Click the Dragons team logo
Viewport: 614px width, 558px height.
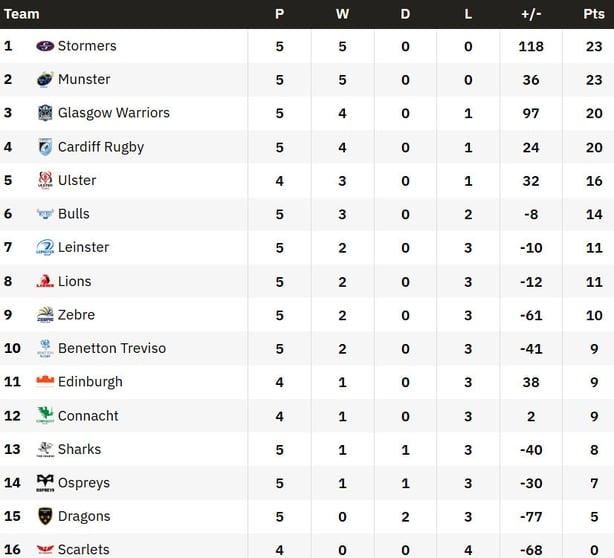(45, 516)
